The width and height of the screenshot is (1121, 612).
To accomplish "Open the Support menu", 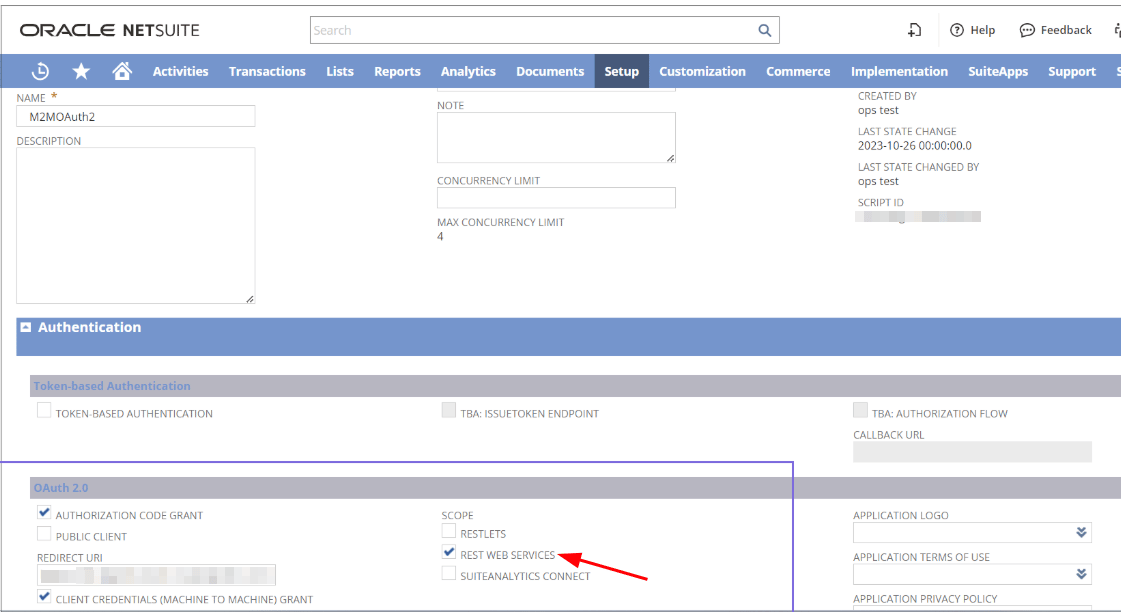I will [1072, 71].
